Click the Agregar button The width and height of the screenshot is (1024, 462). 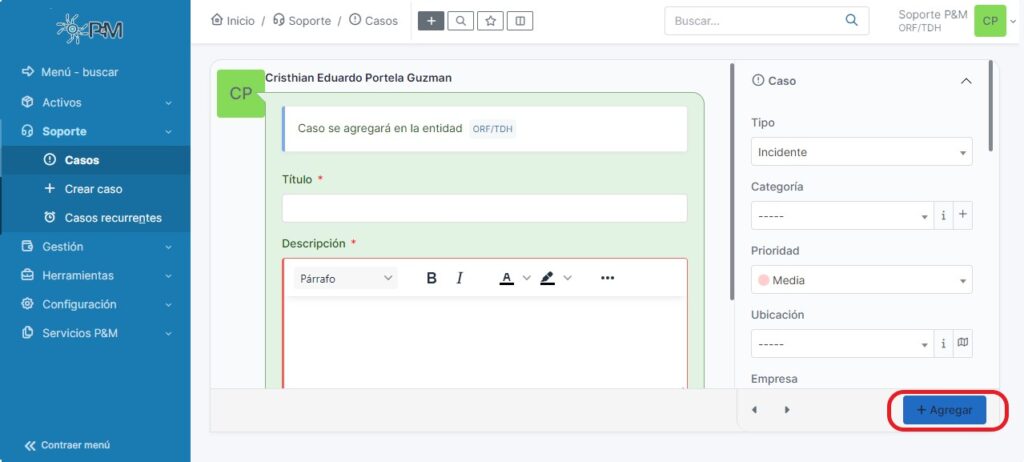tap(944, 410)
